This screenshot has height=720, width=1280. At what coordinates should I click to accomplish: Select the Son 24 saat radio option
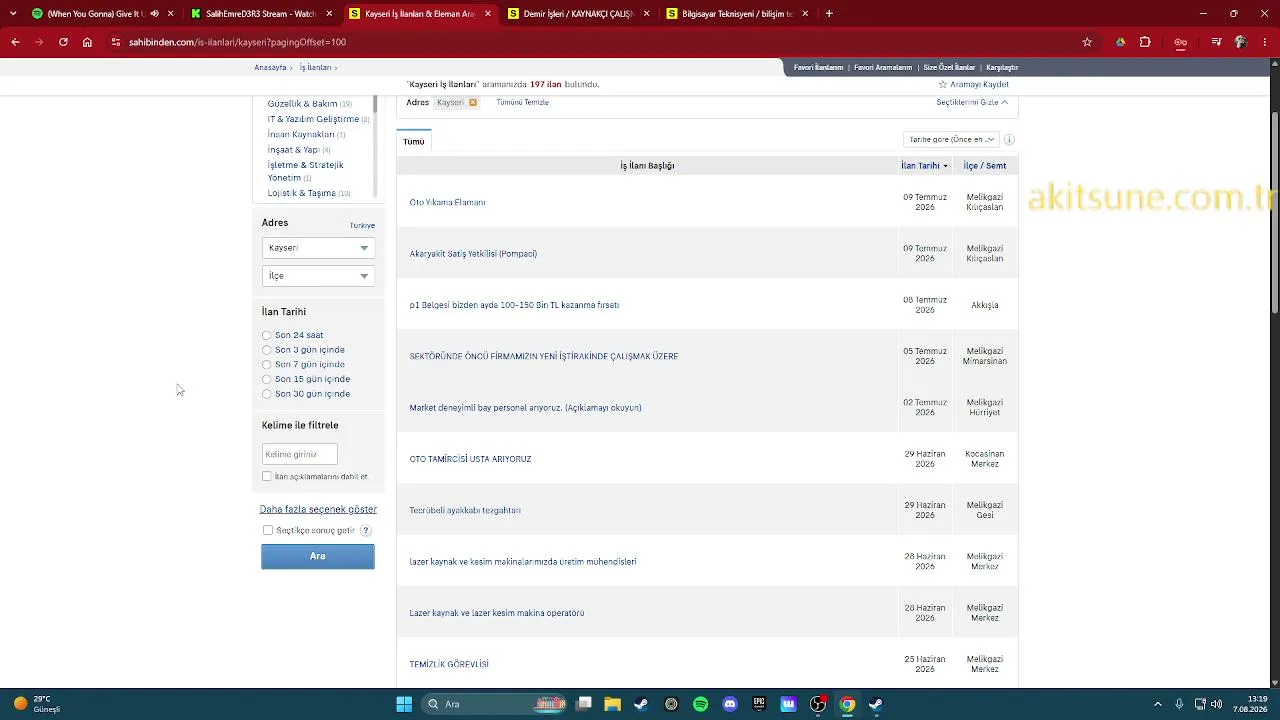pos(266,335)
